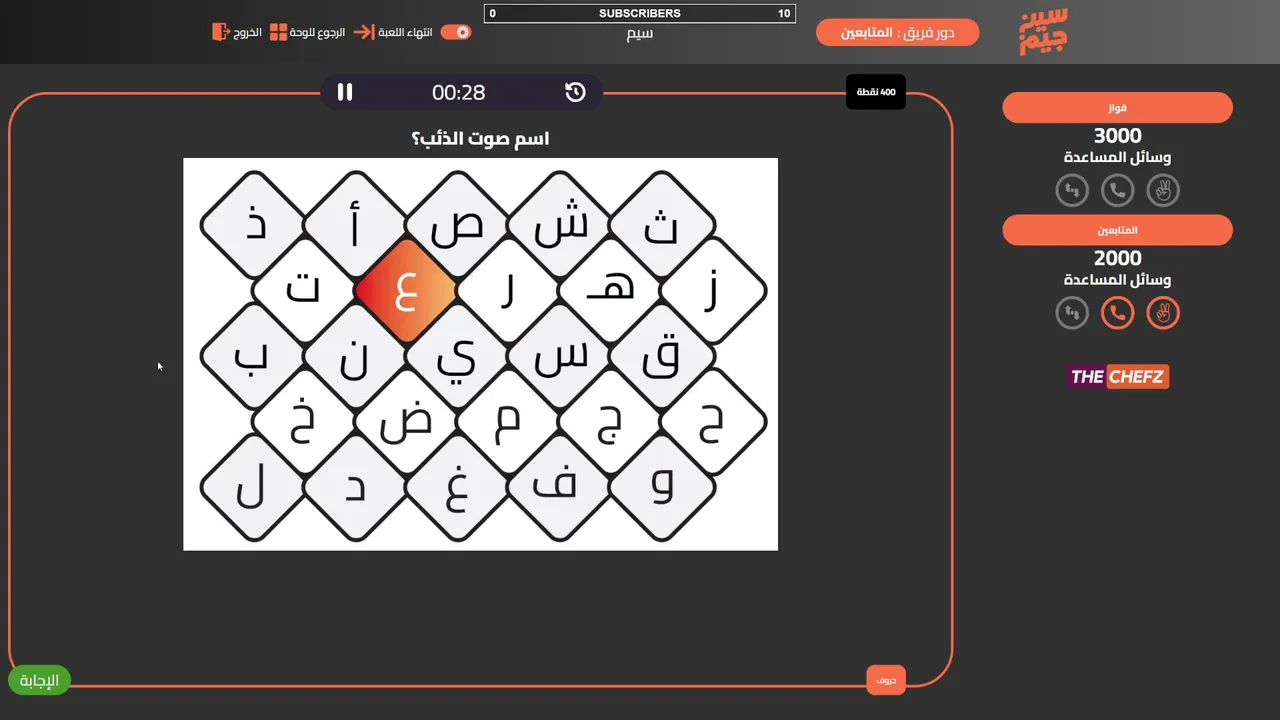Click the دور فريق : المتابعين turn indicator

click(897, 32)
